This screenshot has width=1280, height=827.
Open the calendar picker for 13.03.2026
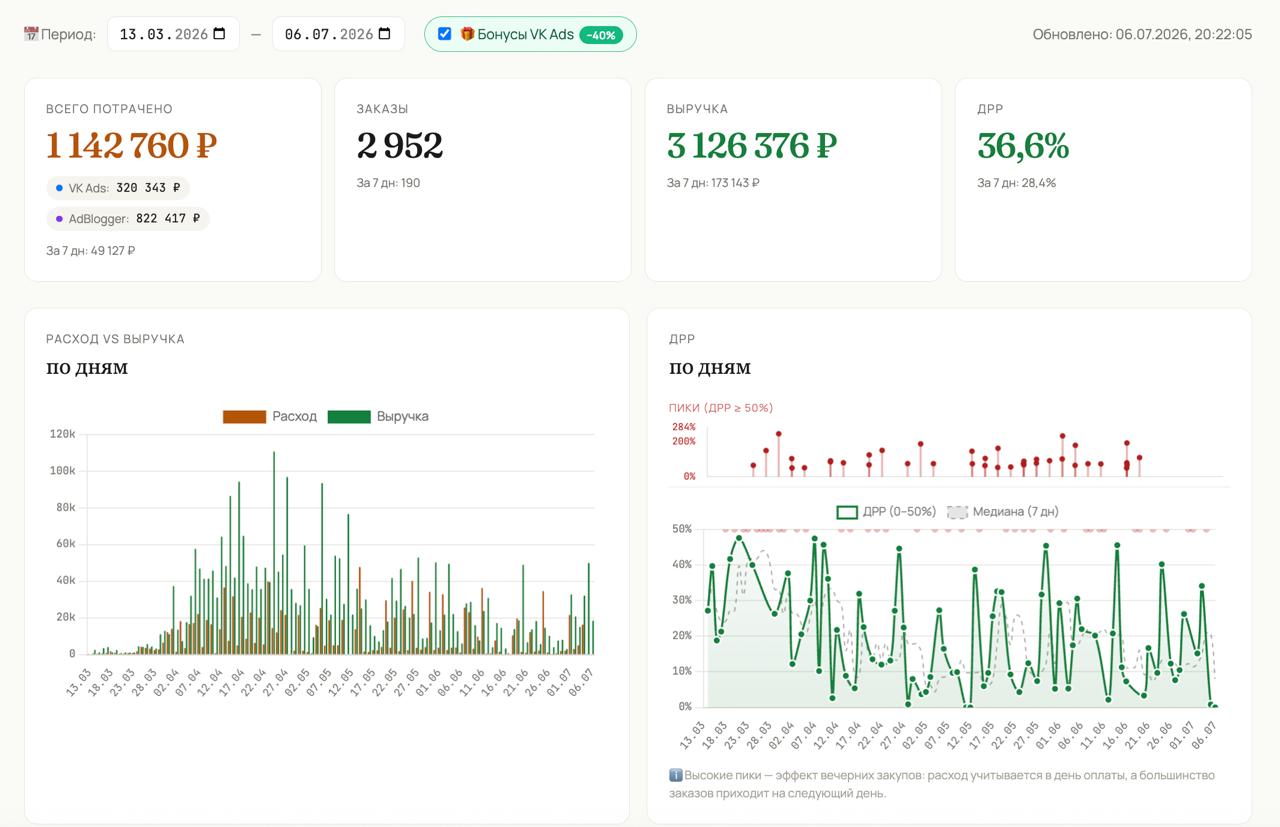pyautogui.click(x=219, y=34)
